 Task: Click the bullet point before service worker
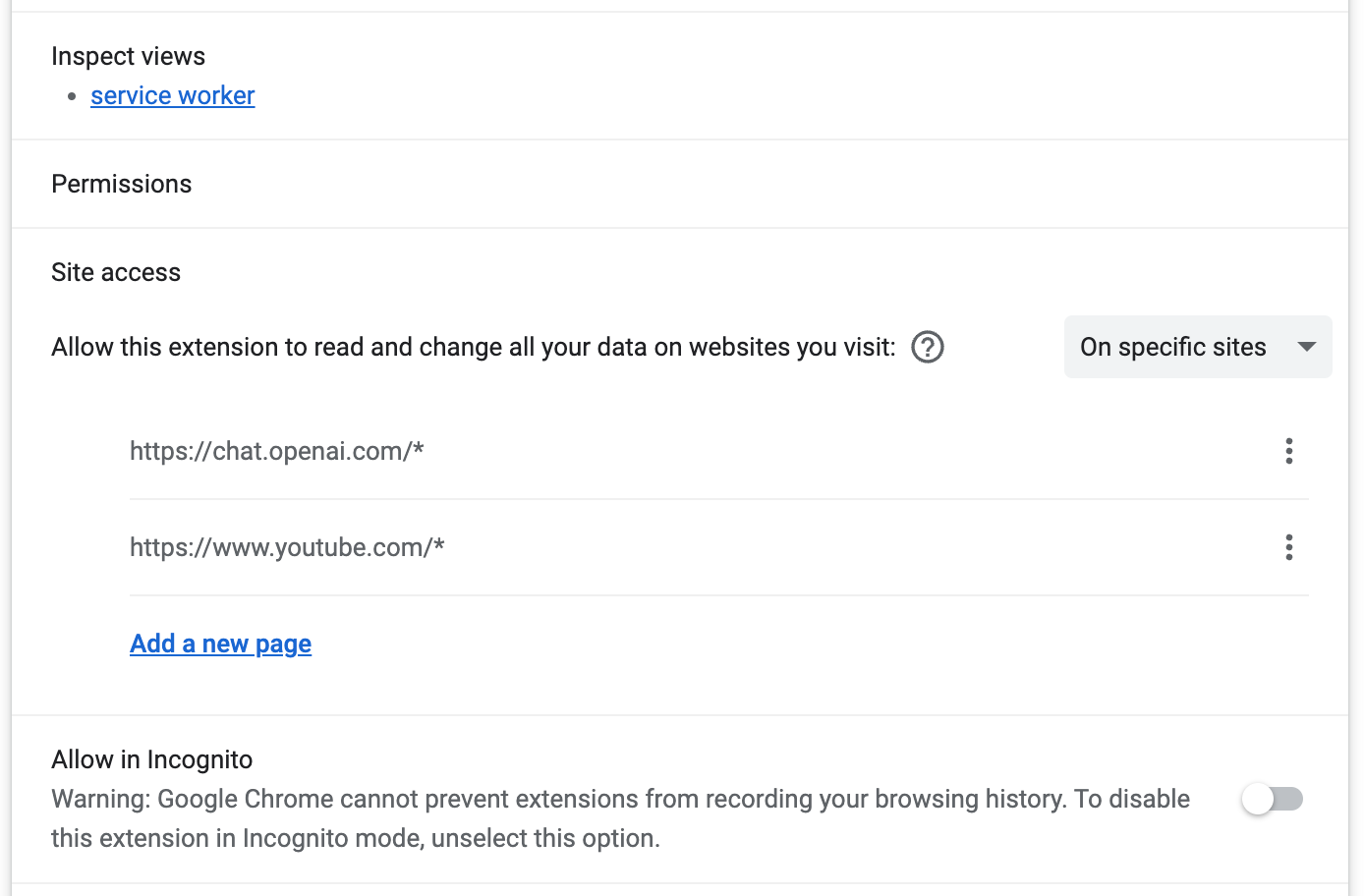click(72, 96)
